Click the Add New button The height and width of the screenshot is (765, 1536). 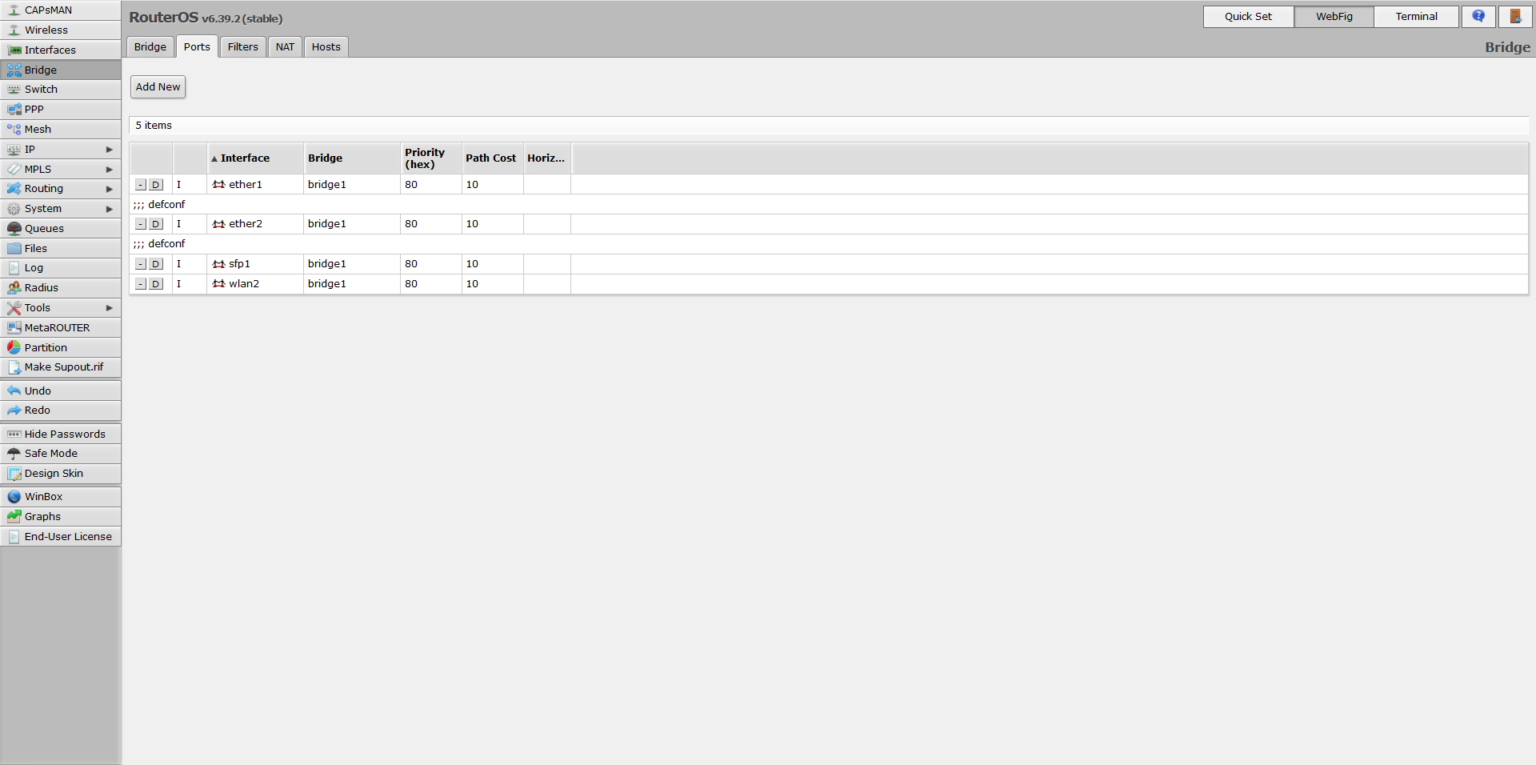(x=157, y=86)
